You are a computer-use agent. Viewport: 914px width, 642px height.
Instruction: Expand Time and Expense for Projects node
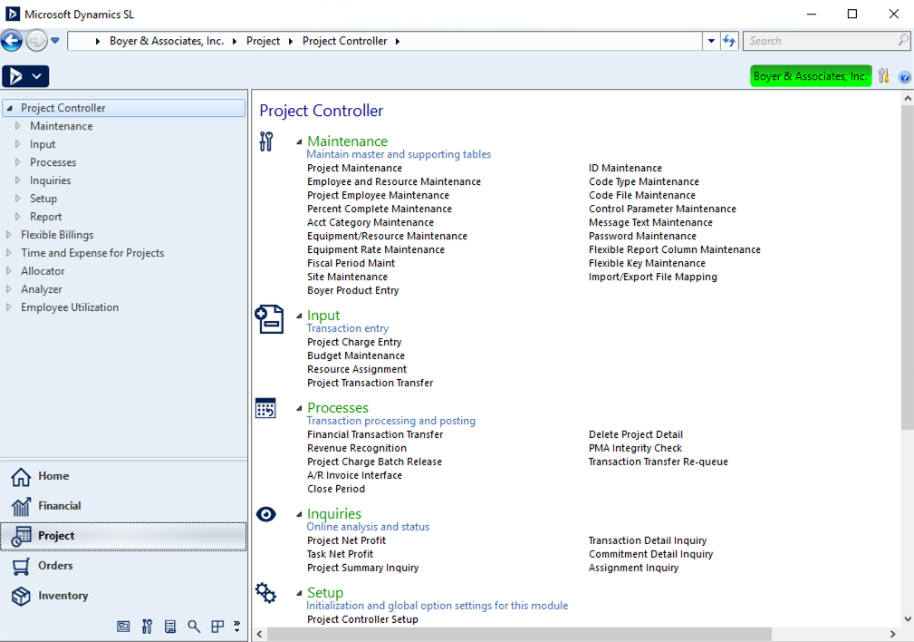(x=9, y=252)
